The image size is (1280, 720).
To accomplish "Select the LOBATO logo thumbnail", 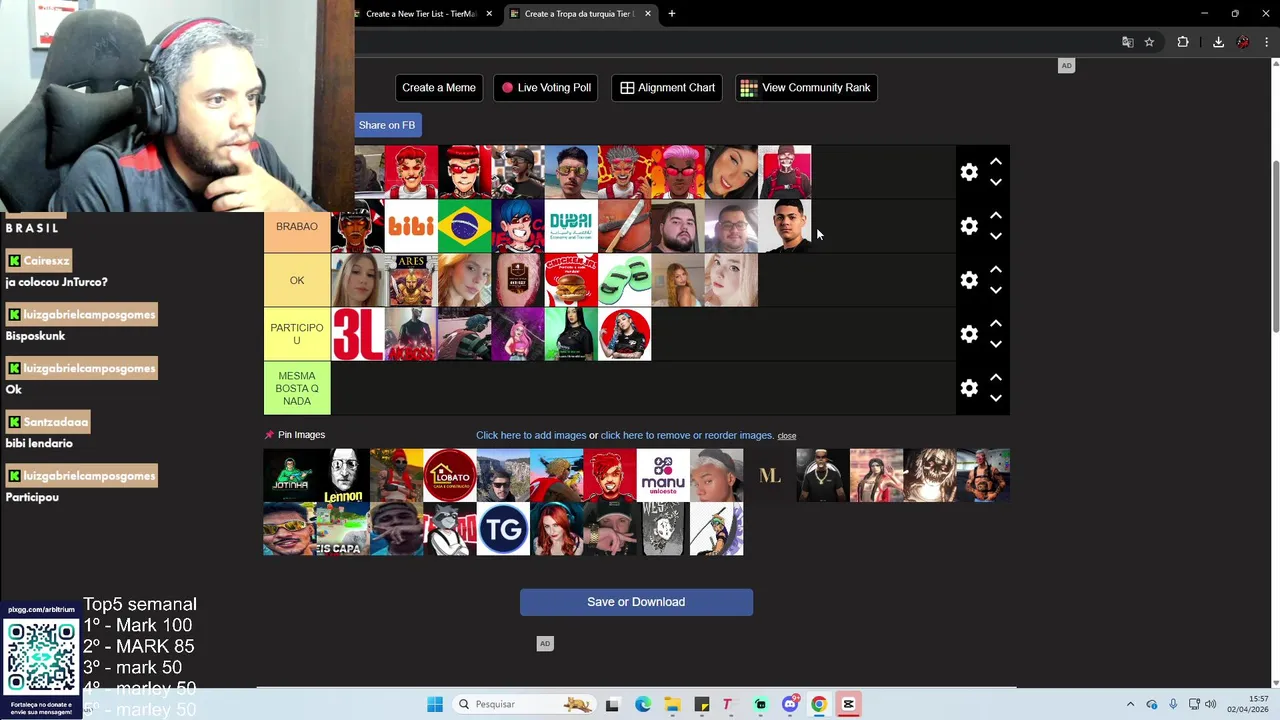I will point(450,475).
